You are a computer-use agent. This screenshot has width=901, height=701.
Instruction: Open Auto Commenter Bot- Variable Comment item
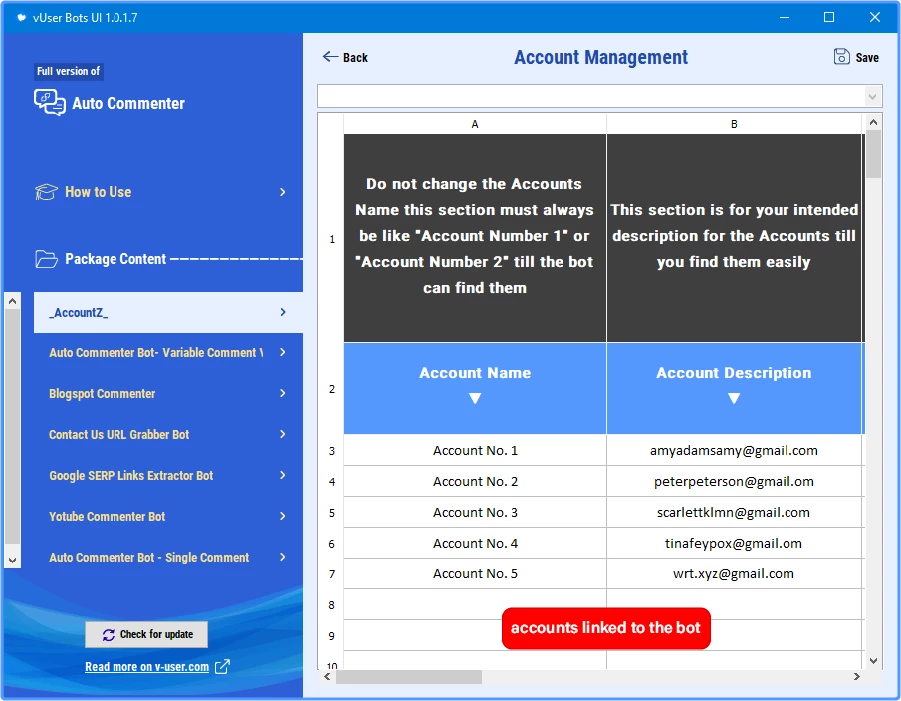coord(168,352)
